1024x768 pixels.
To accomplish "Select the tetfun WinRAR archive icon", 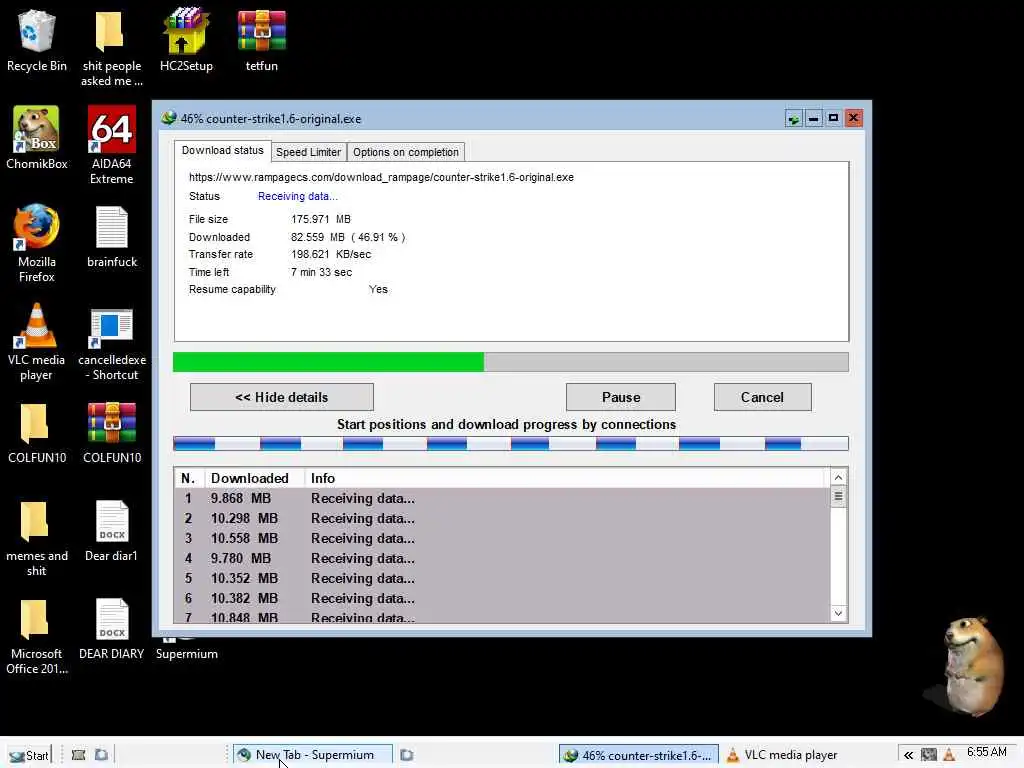I will click(261, 40).
